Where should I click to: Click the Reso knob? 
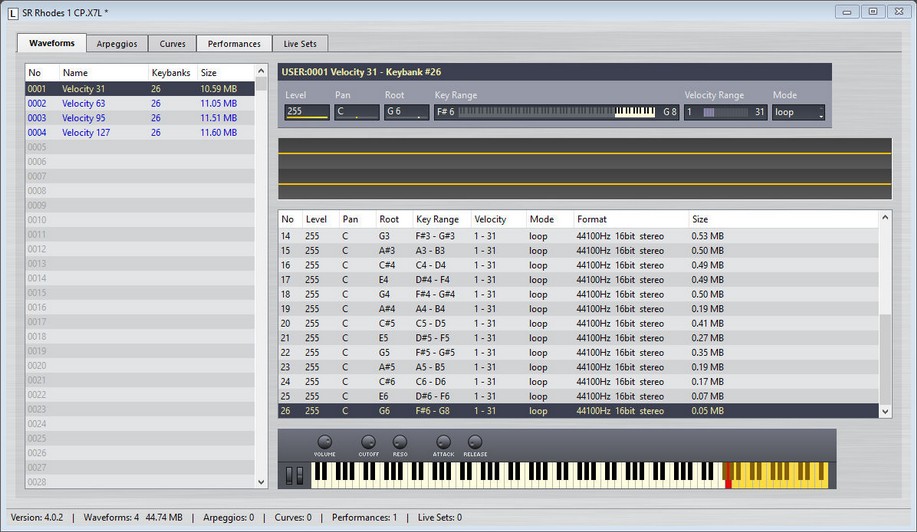(x=400, y=442)
